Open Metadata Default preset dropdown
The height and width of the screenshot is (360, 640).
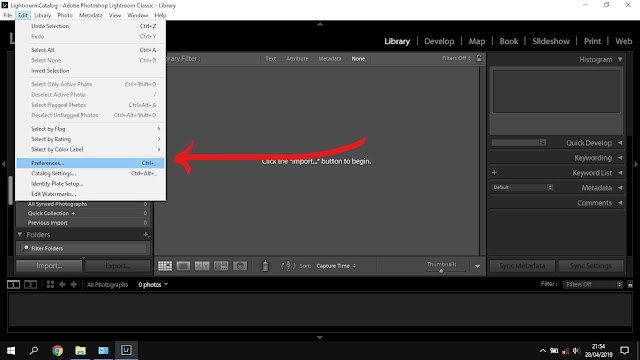(x=522, y=187)
